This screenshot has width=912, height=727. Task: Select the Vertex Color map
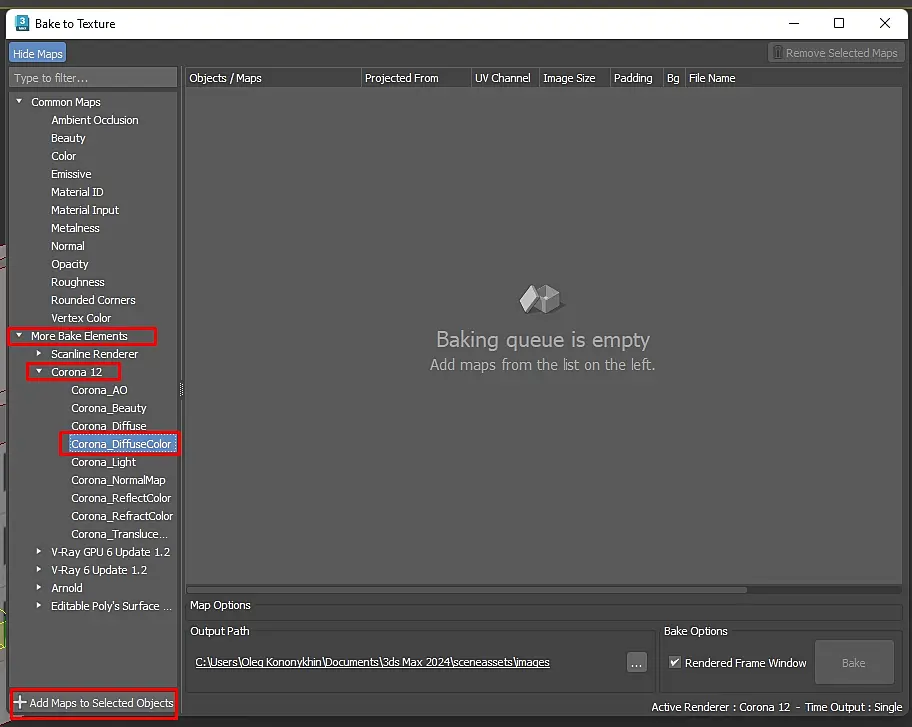(x=81, y=318)
